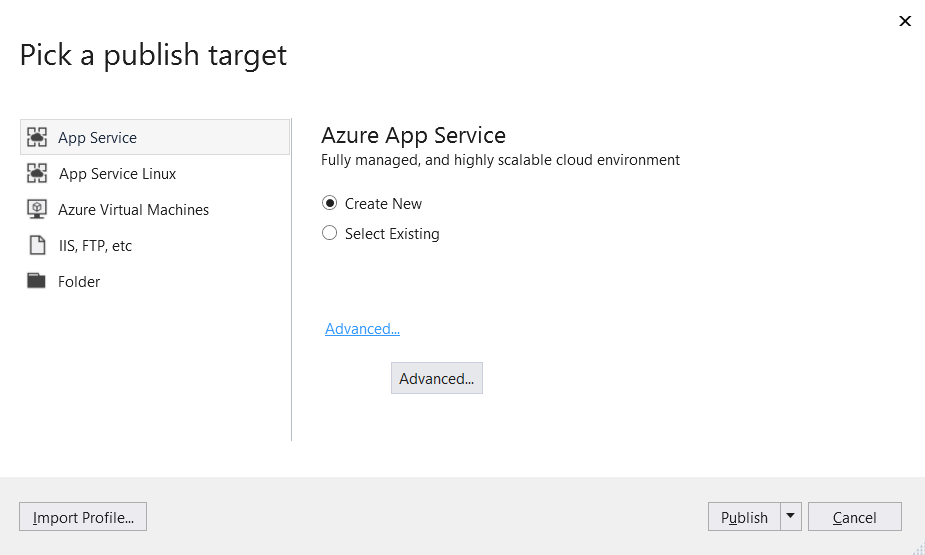Cancel the publish target dialog

pyautogui.click(x=855, y=517)
